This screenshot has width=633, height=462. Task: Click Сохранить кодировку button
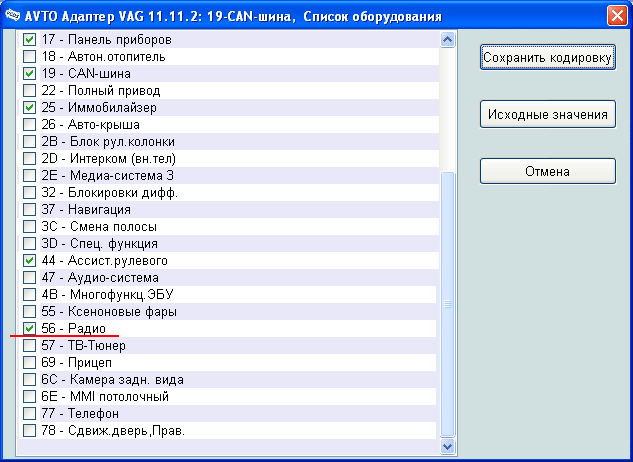[x=547, y=58]
